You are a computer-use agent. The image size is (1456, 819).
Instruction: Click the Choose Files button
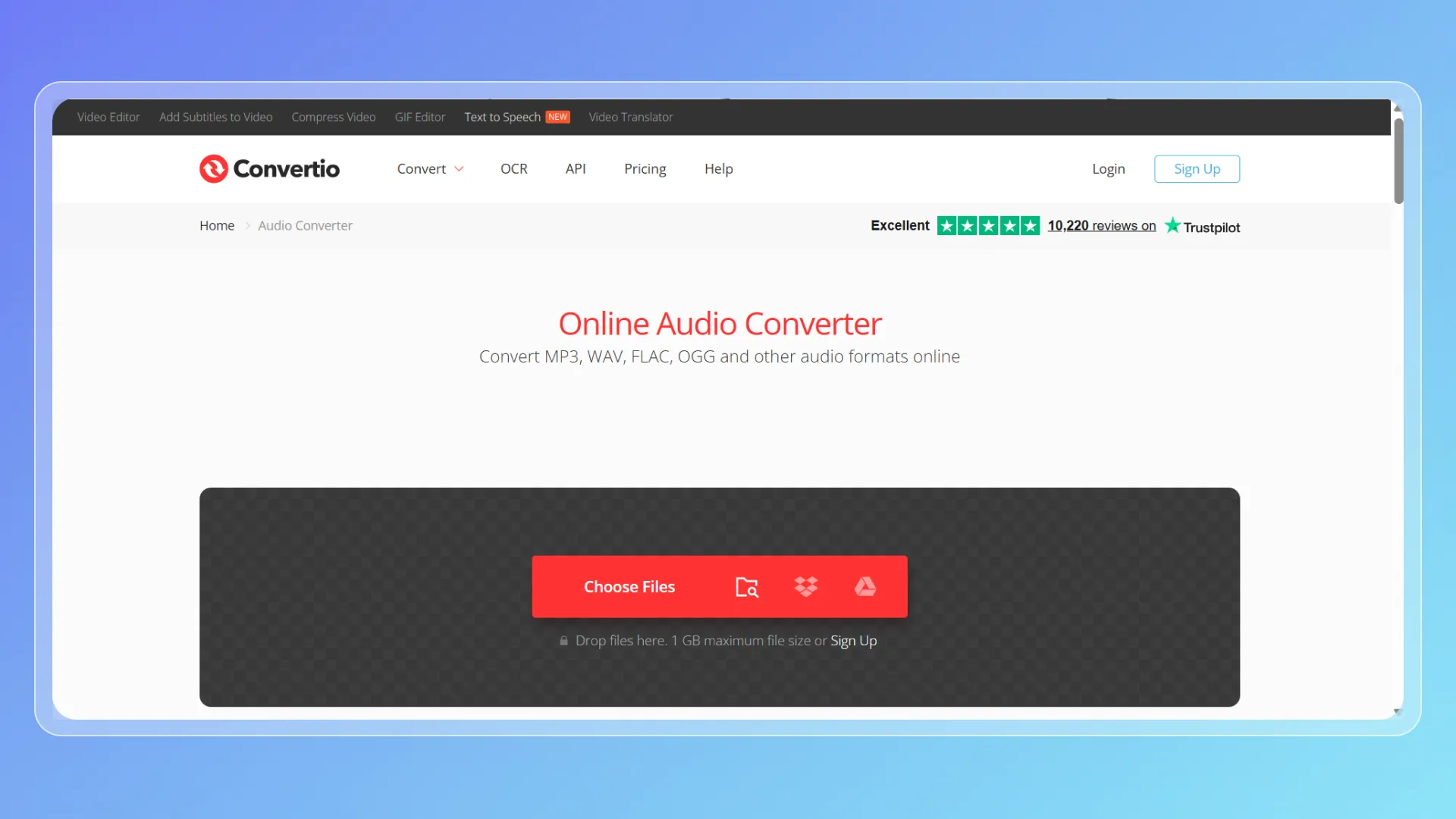click(x=629, y=587)
